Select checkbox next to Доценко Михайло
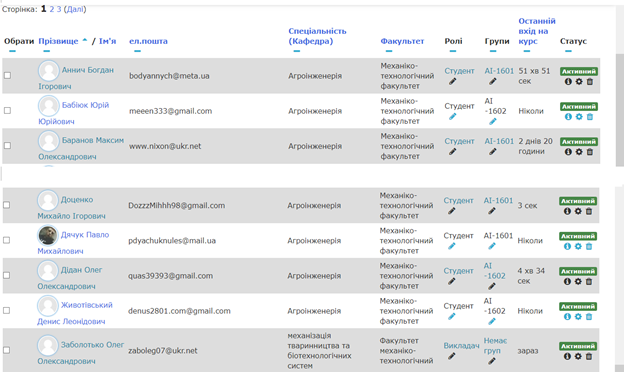The image size is (625, 373). [6, 205]
